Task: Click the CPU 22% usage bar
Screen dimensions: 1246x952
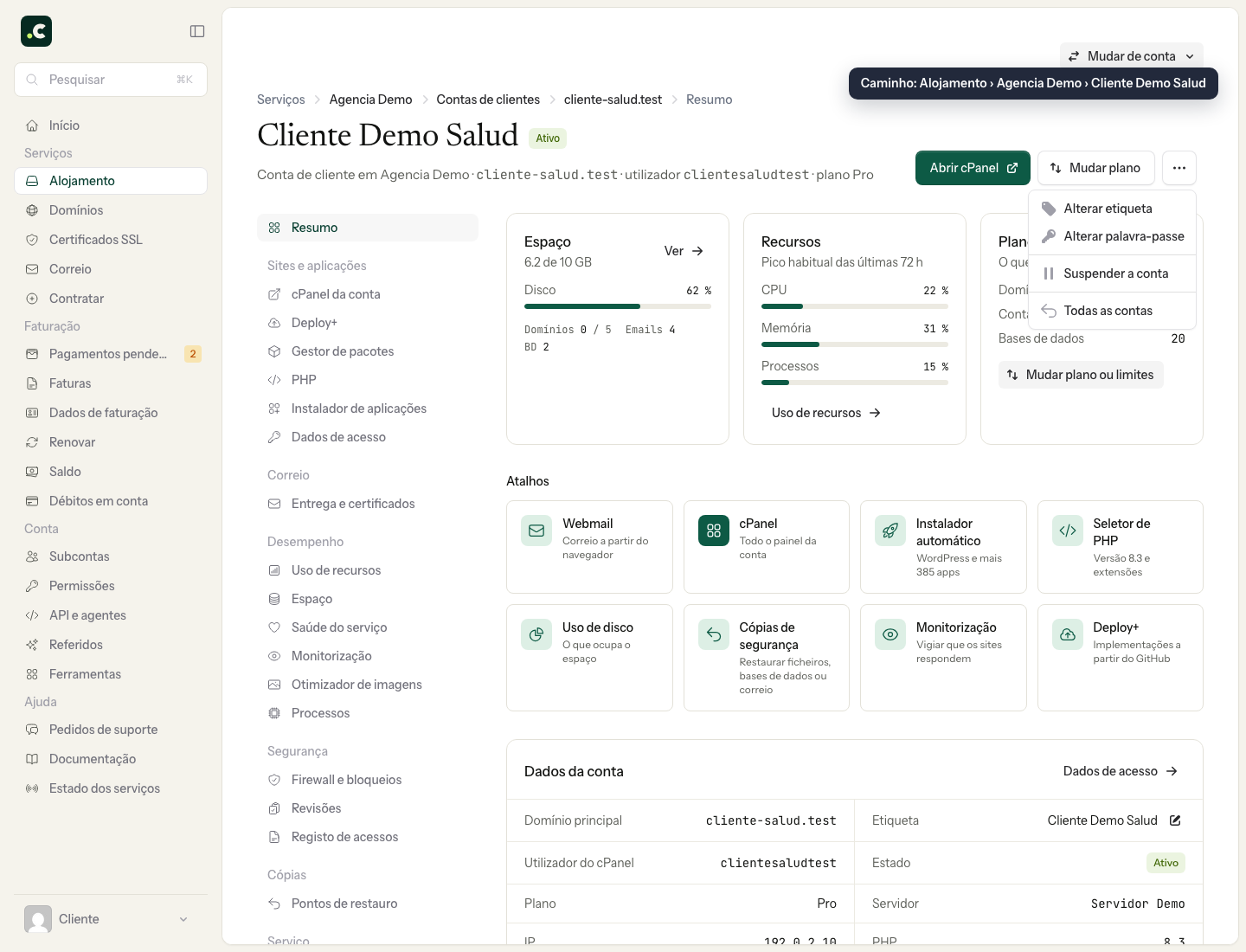Action: 855,306
